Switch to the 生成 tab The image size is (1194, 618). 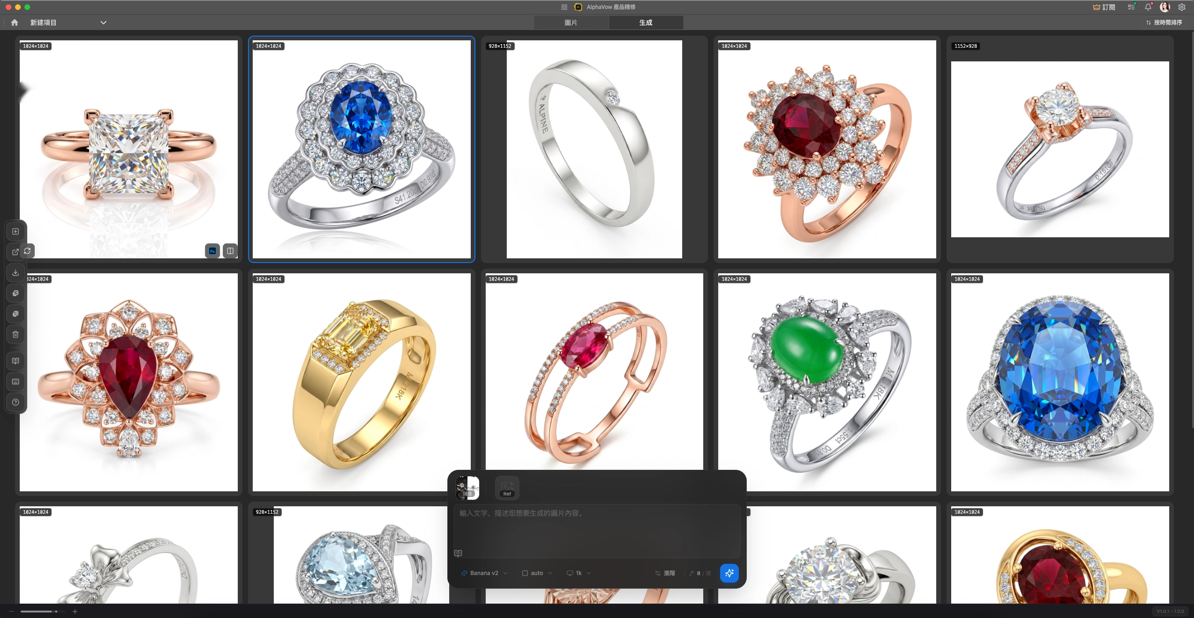pyautogui.click(x=646, y=23)
